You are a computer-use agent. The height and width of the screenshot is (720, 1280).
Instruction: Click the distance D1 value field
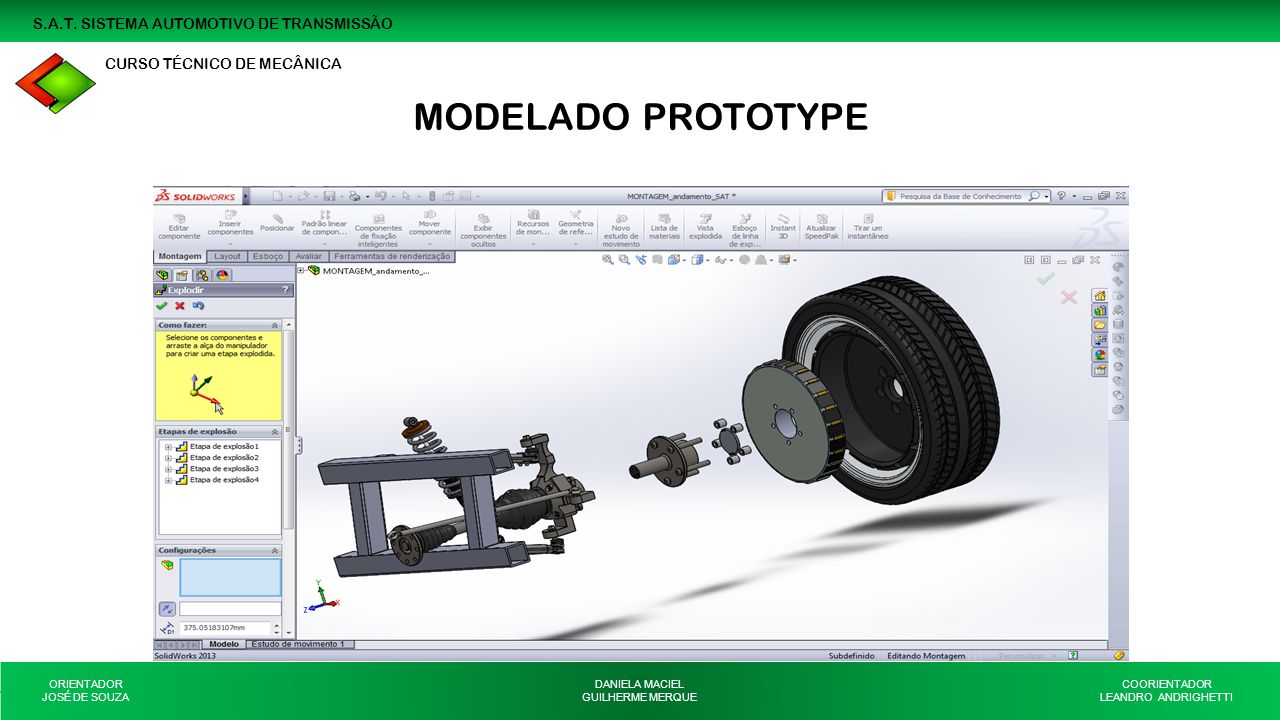click(x=225, y=628)
